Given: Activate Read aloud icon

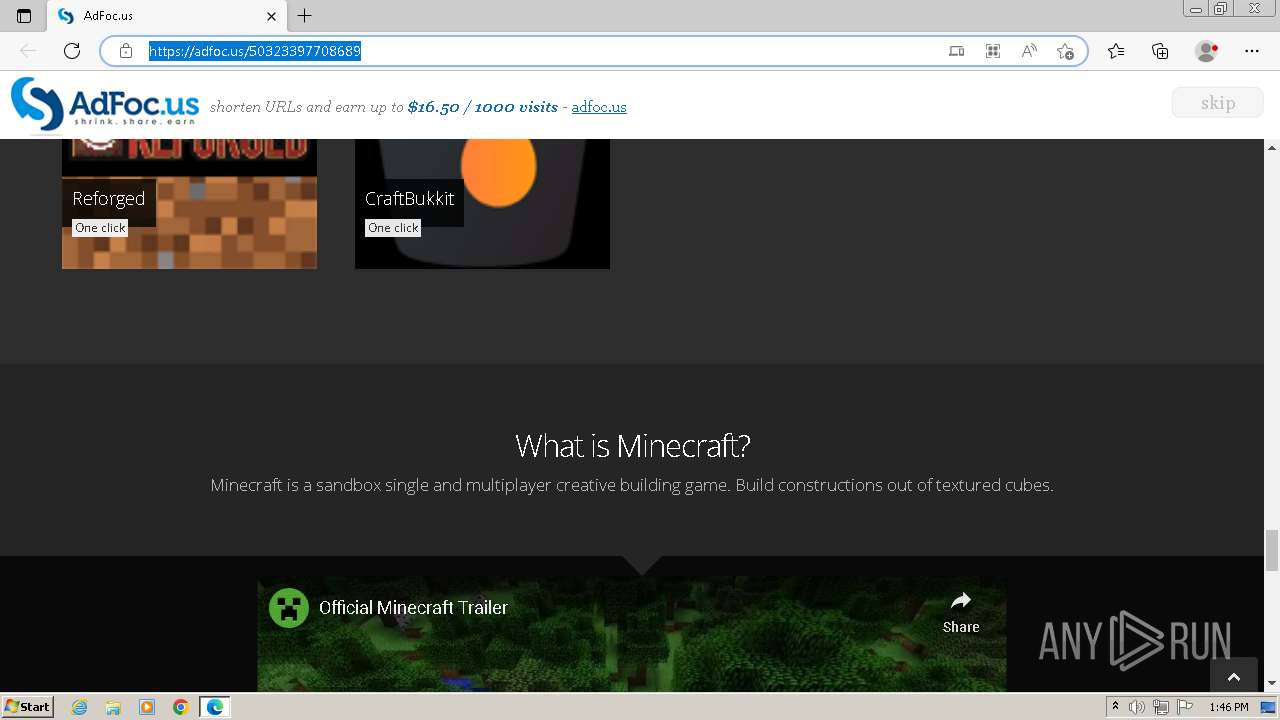Looking at the screenshot, I should click(1029, 51).
